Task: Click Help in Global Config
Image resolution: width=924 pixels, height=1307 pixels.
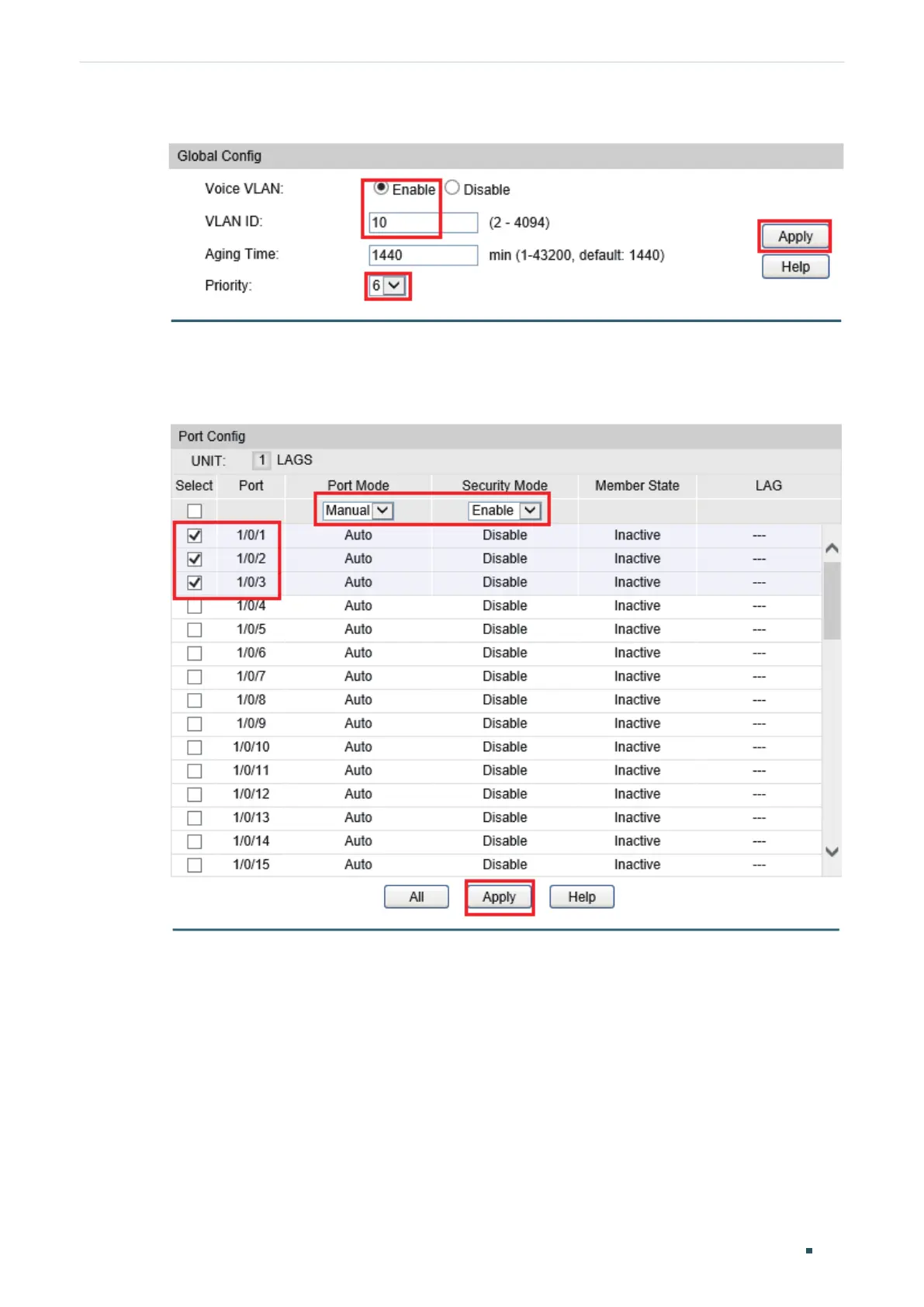Action: point(795,267)
